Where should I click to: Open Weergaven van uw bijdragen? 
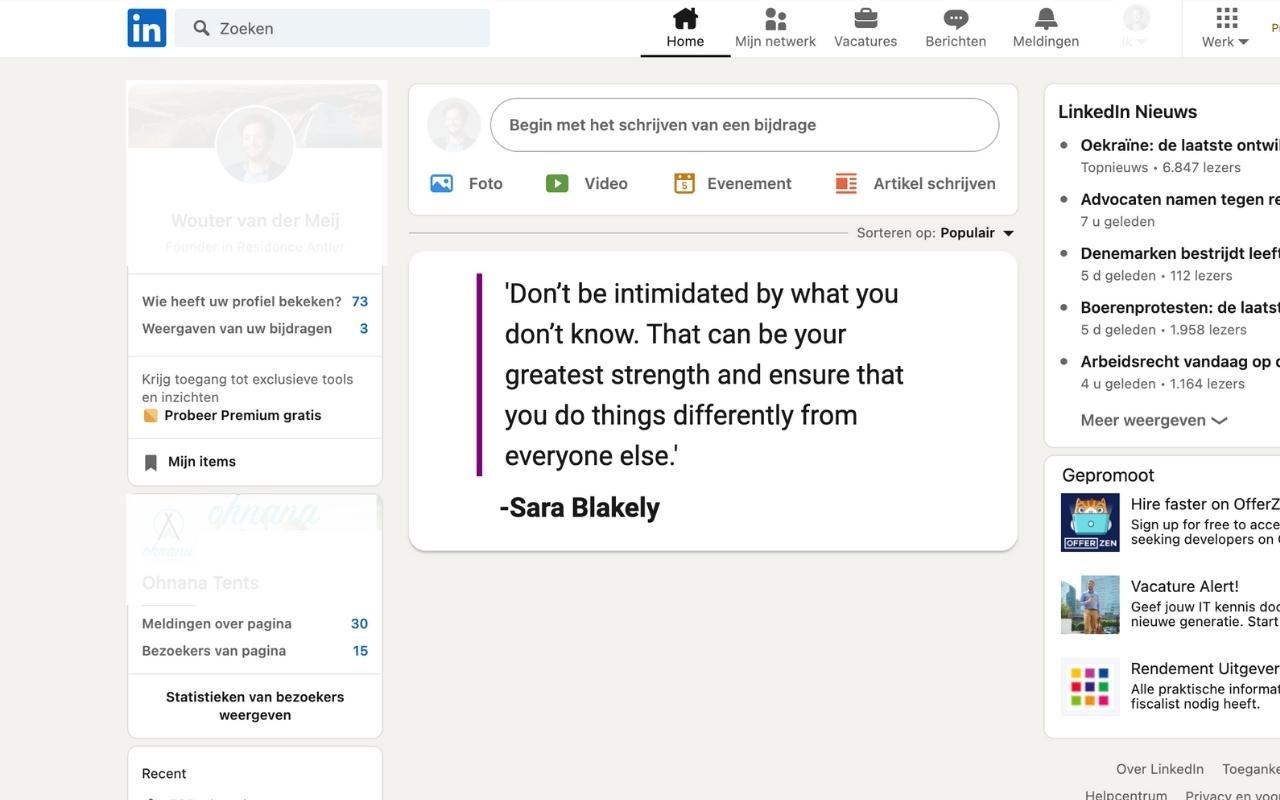point(255,328)
